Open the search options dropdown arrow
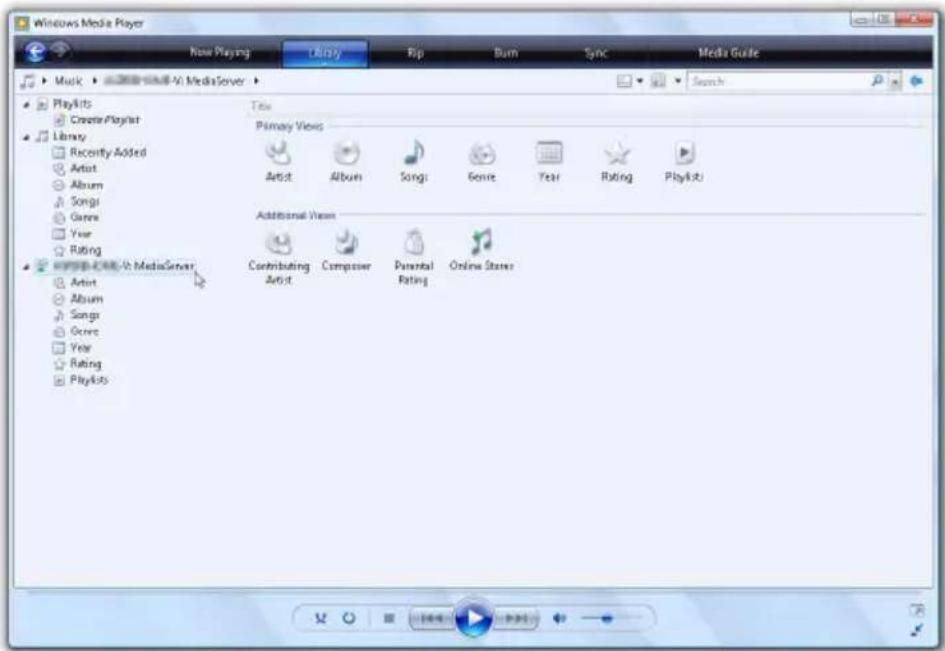This screenshot has height=651, width=945. pyautogui.click(x=896, y=81)
